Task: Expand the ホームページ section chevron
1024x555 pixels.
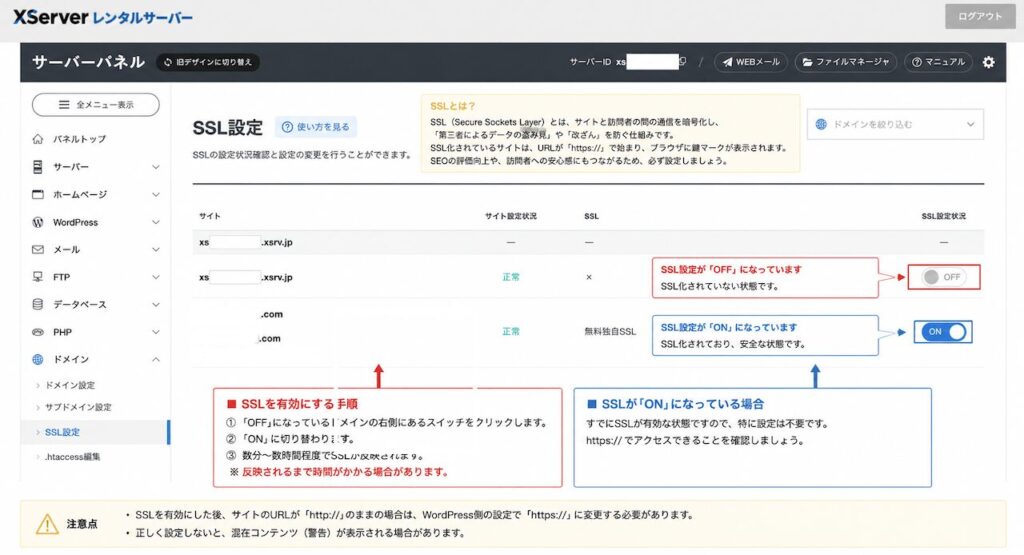Action: tap(155, 195)
